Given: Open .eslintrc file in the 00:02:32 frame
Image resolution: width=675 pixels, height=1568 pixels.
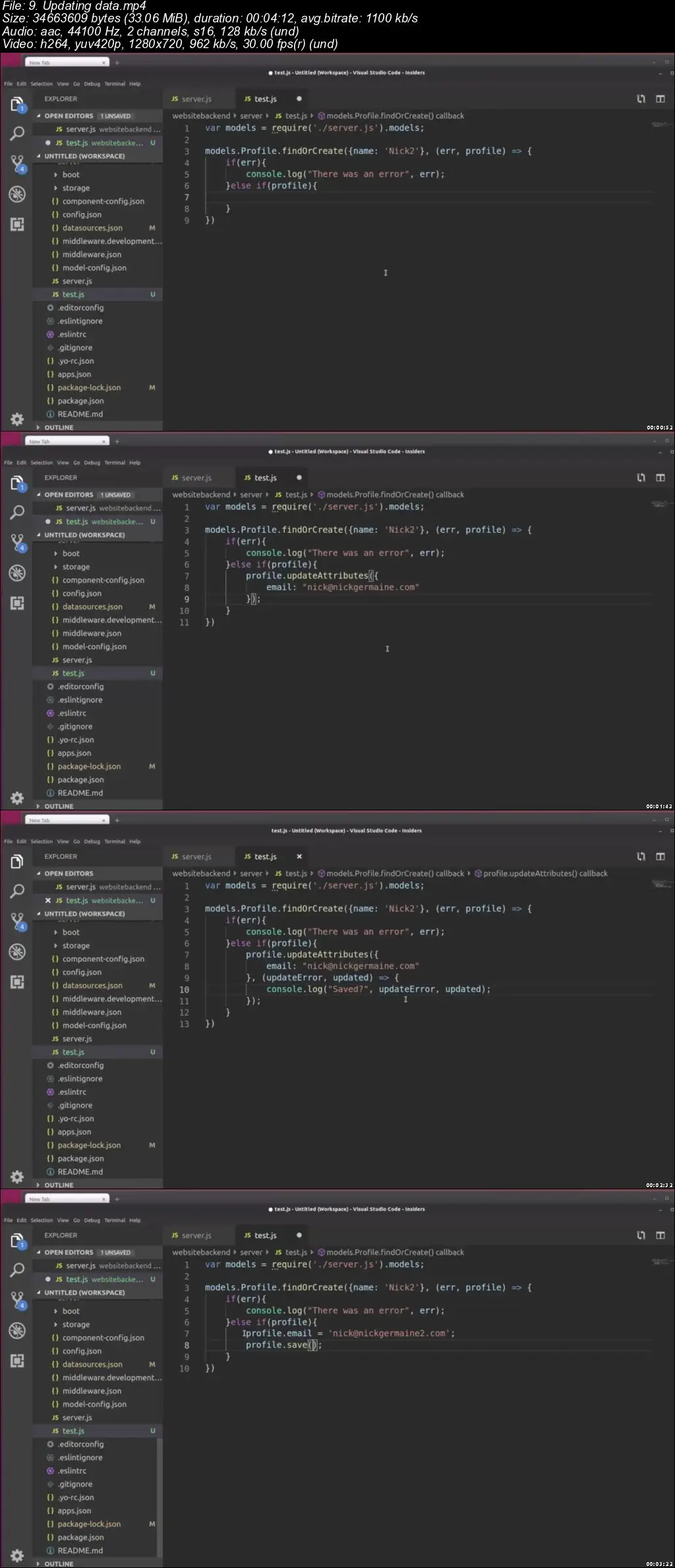Looking at the screenshot, I should (x=72, y=1092).
